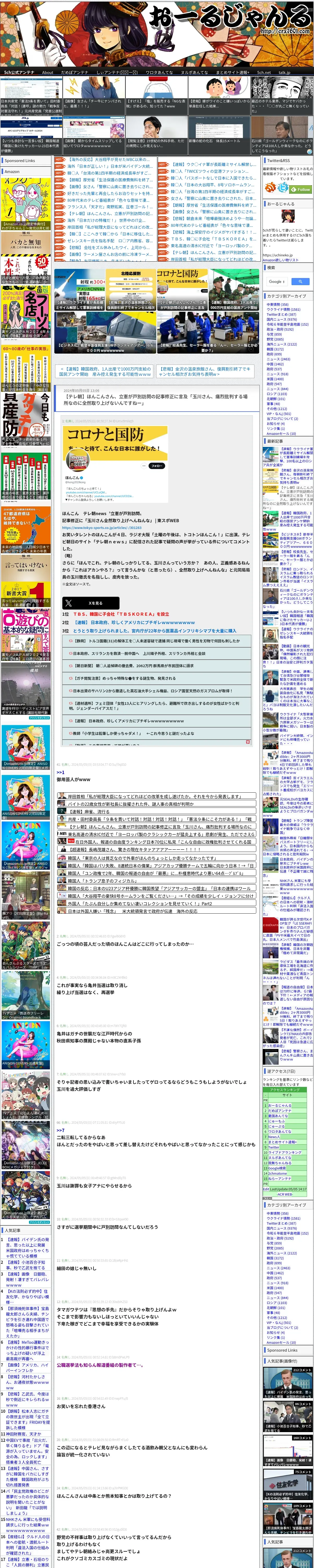The height and width of the screenshot is (1568, 314).
Task: Open the まとめサイト速報+ menu item
Action: tap(232, 72)
